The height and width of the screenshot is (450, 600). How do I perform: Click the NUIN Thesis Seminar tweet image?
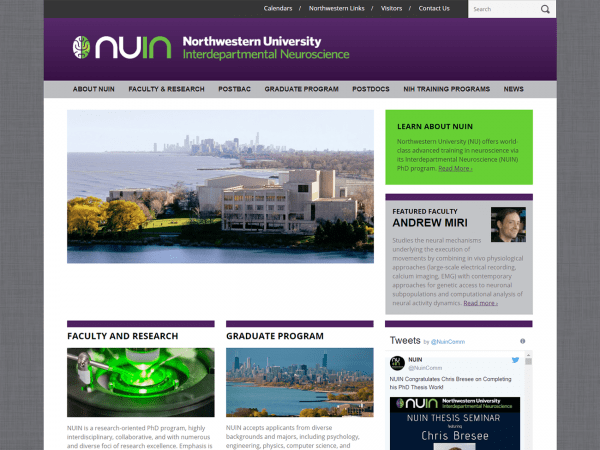(455, 424)
